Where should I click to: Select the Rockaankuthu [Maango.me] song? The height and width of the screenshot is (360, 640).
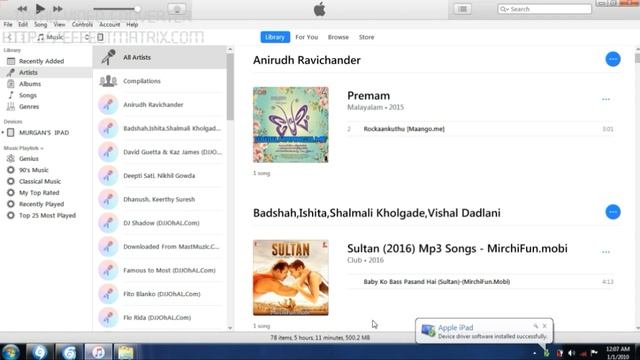coord(480,129)
